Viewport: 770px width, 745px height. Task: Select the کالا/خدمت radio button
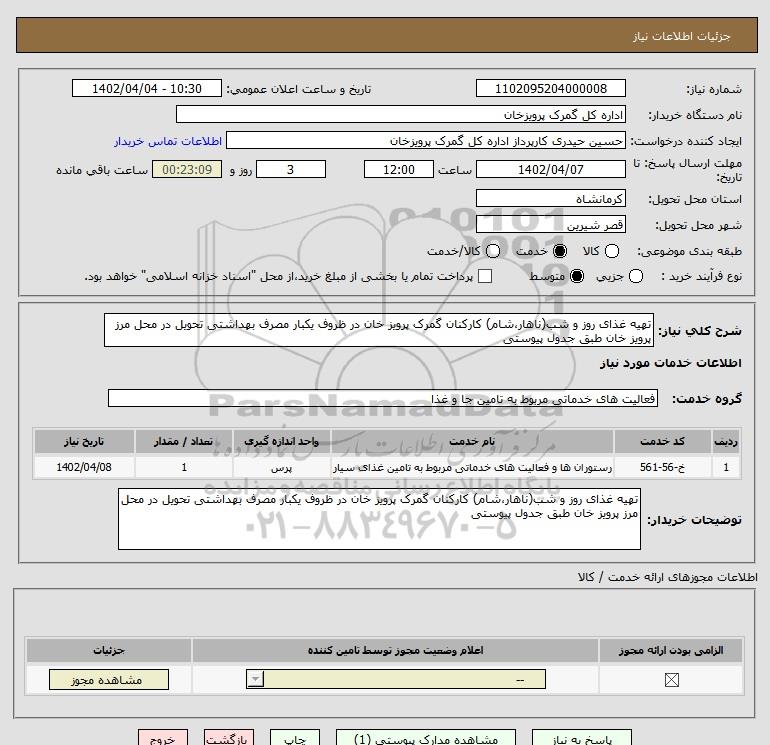(493, 251)
